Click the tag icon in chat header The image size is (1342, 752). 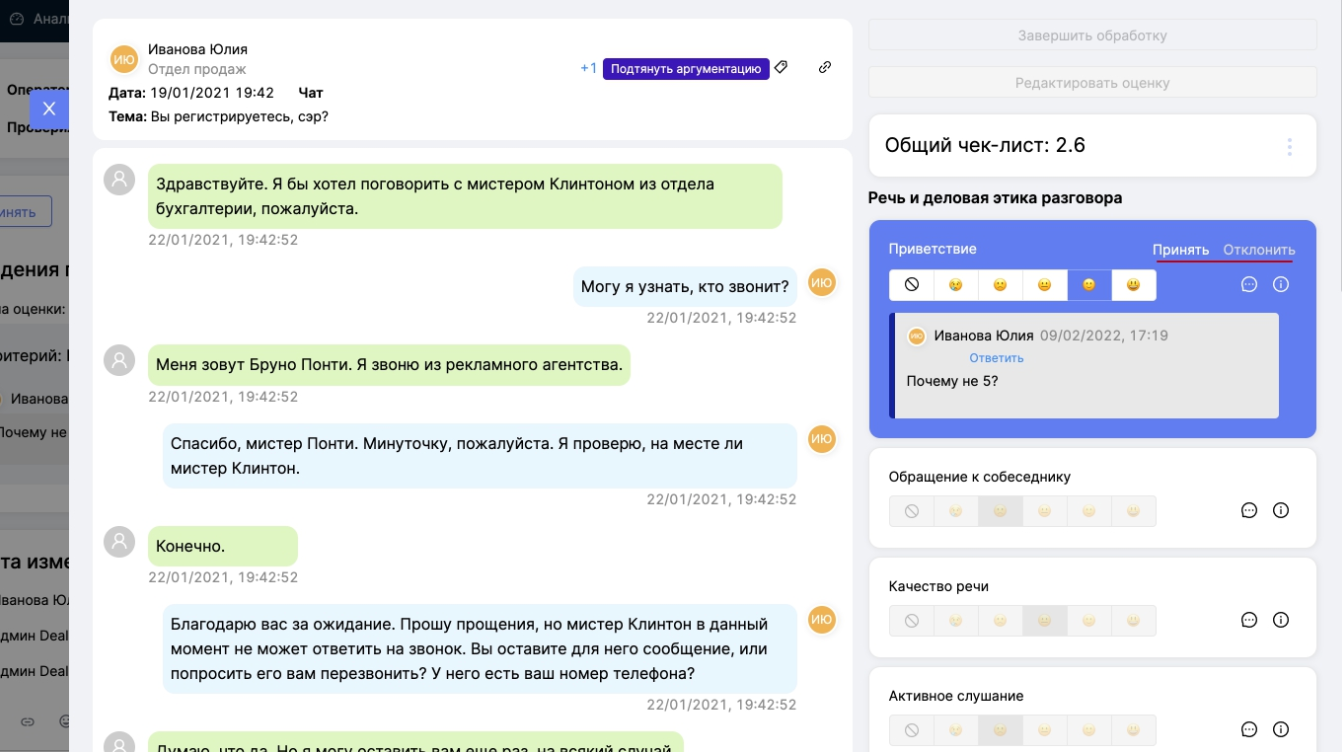(x=782, y=67)
